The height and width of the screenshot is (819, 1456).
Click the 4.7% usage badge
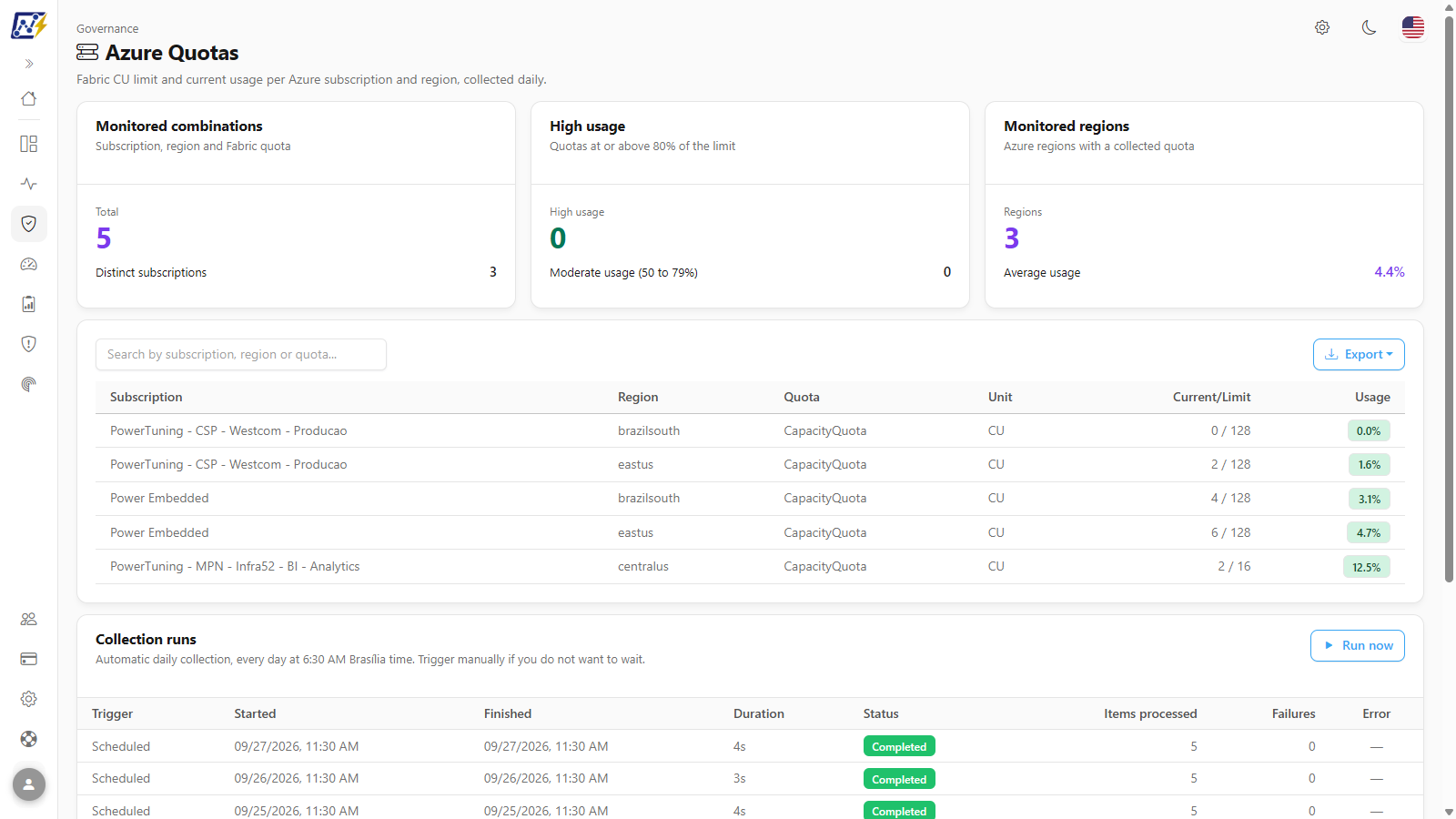[1369, 533]
